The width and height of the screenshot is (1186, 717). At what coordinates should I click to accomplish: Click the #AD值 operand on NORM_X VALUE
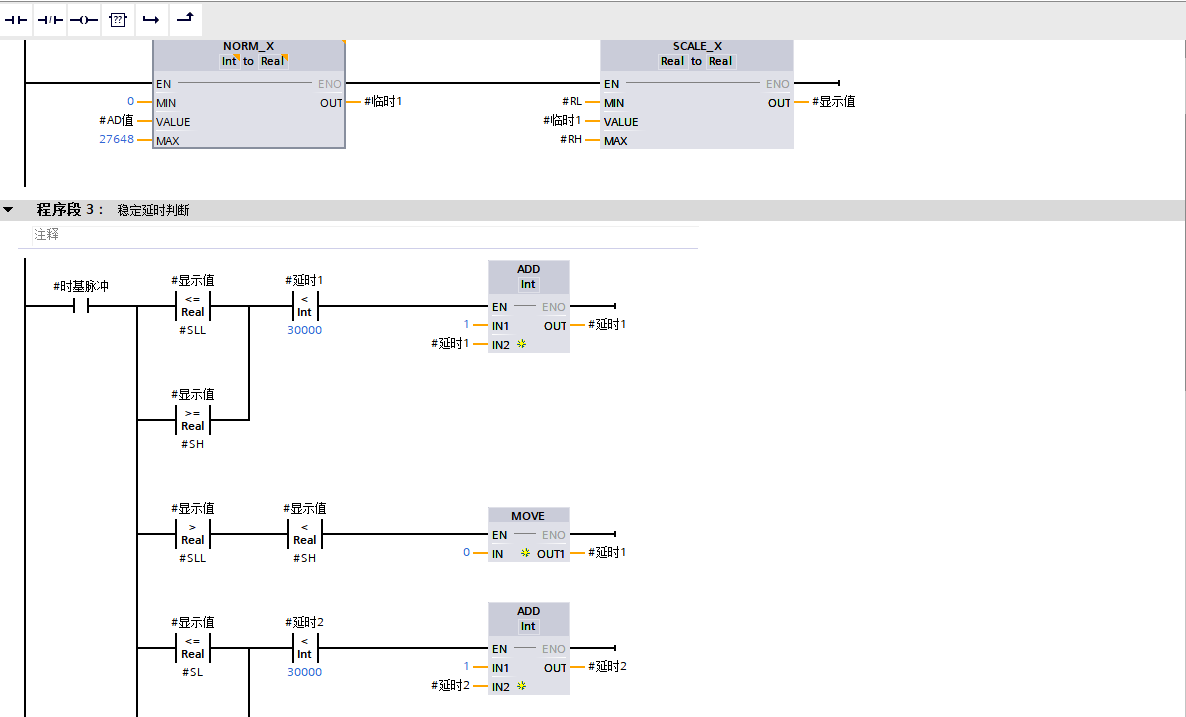point(116,121)
